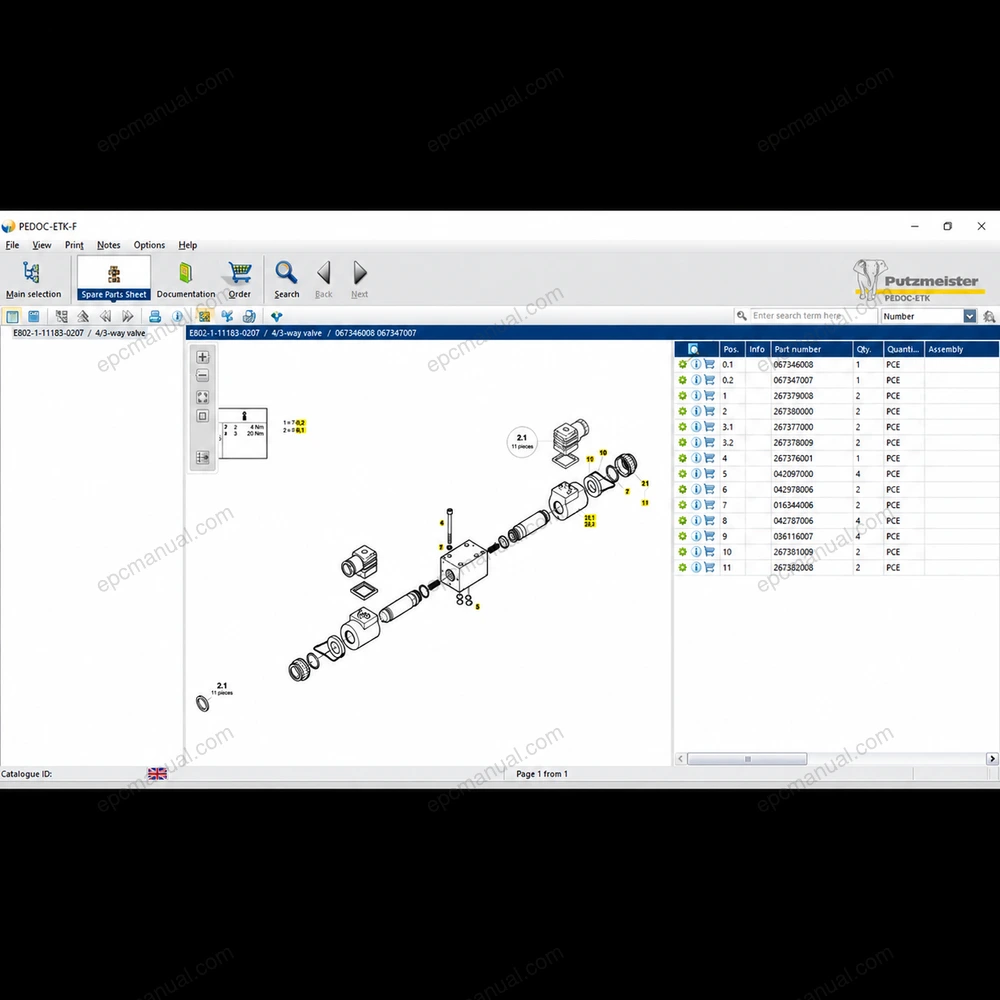Select the E802-1-11183-0207 / 4/3-way valve tree item

(x=80, y=333)
